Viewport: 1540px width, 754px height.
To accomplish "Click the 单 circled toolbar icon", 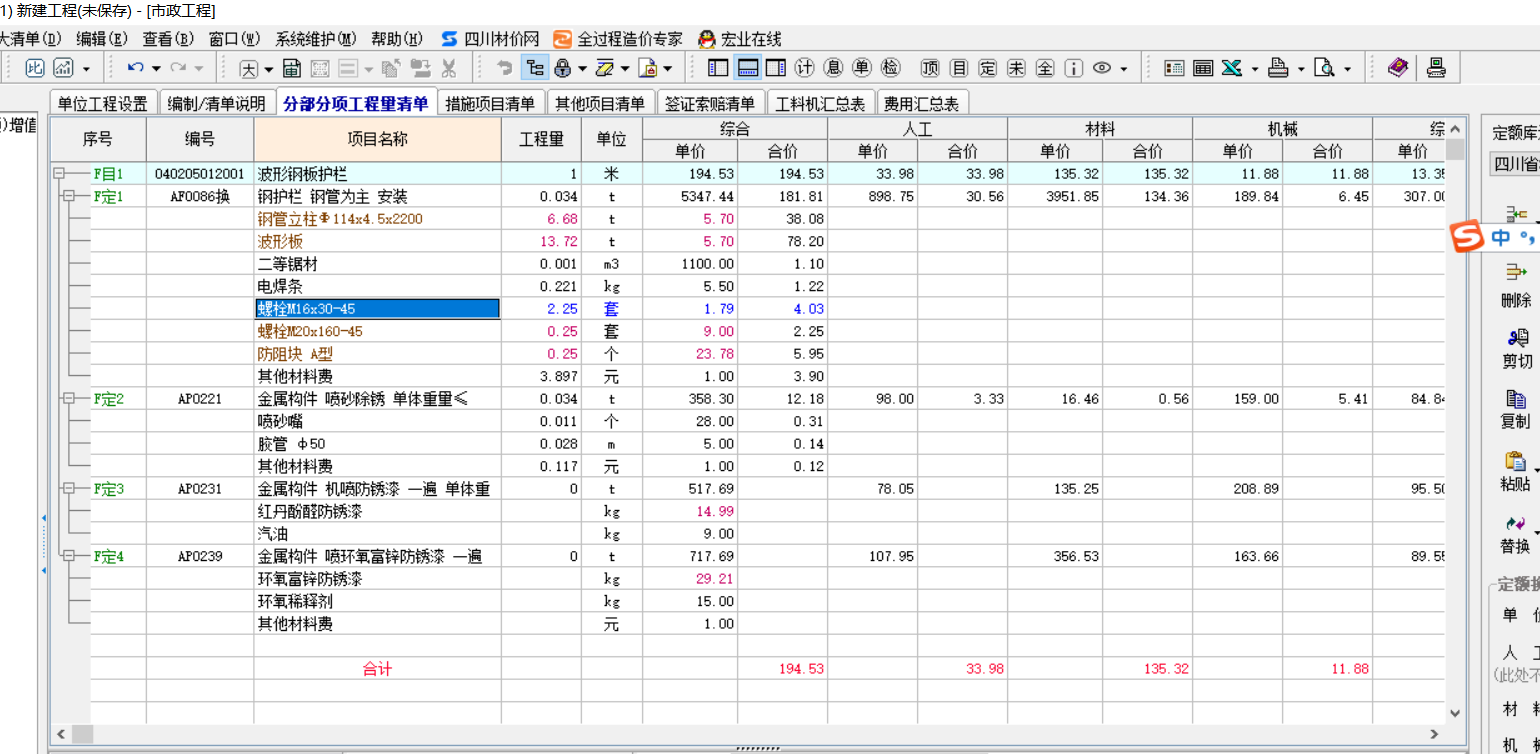I will pos(862,68).
